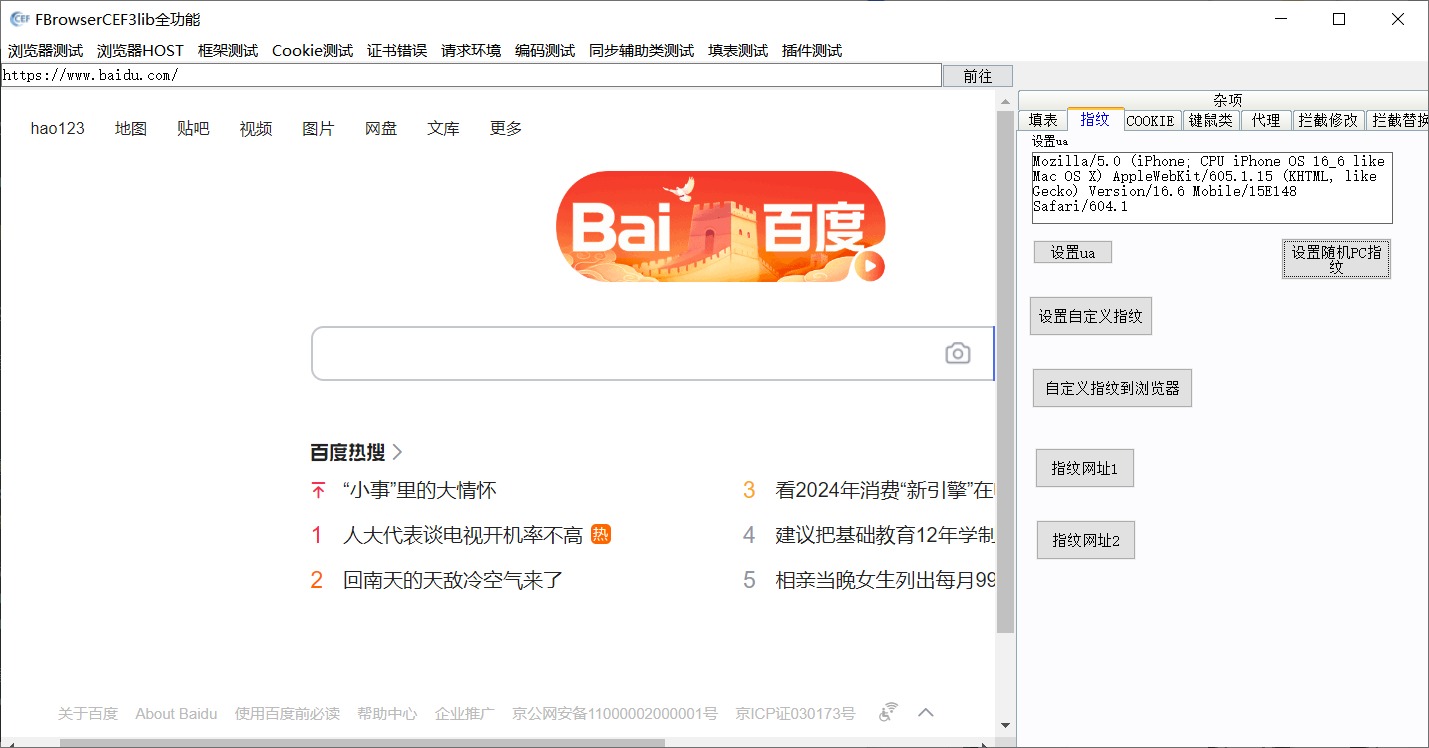Open the 百度热搜 heading link
The height and width of the screenshot is (748, 1429).
tap(348, 452)
